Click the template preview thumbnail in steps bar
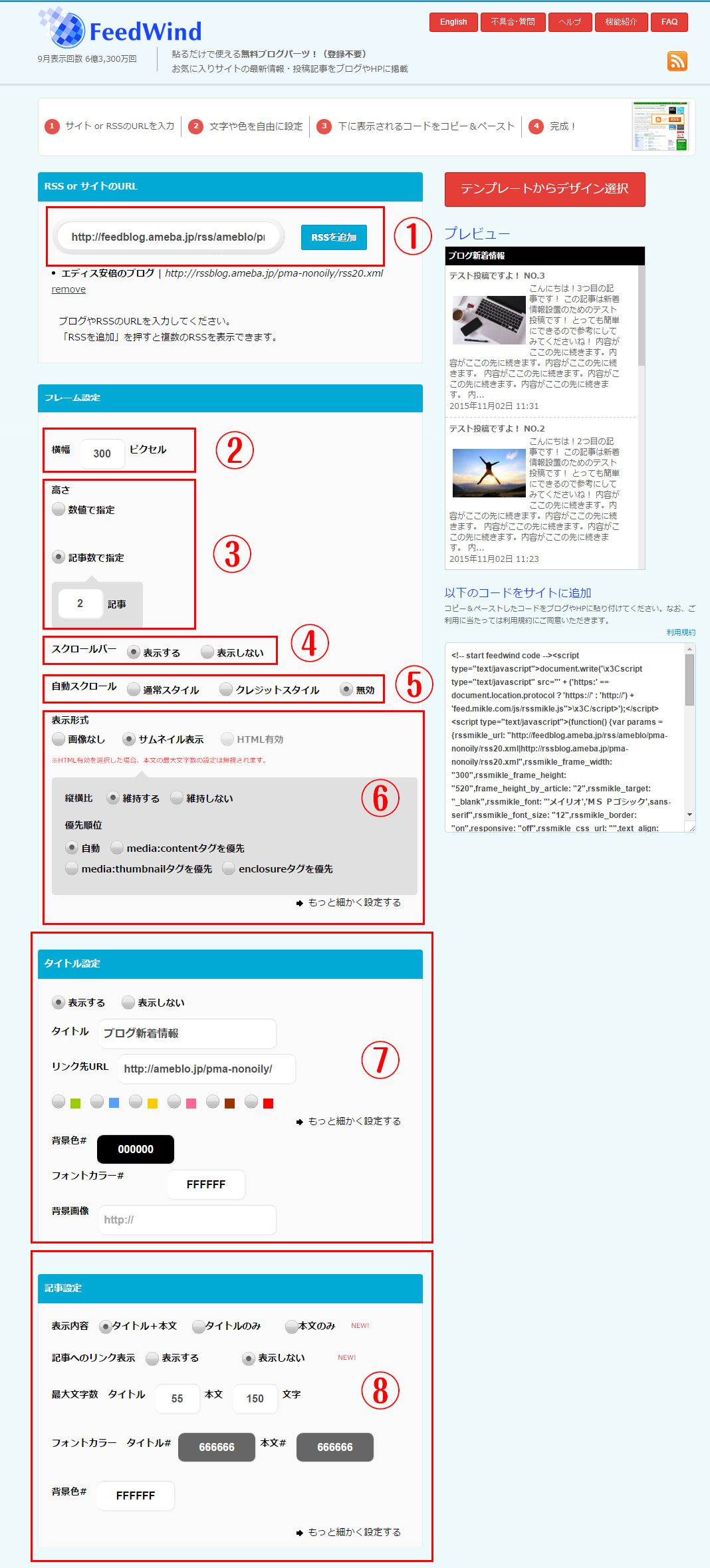Viewport: 710px width, 1568px height. 660,126
